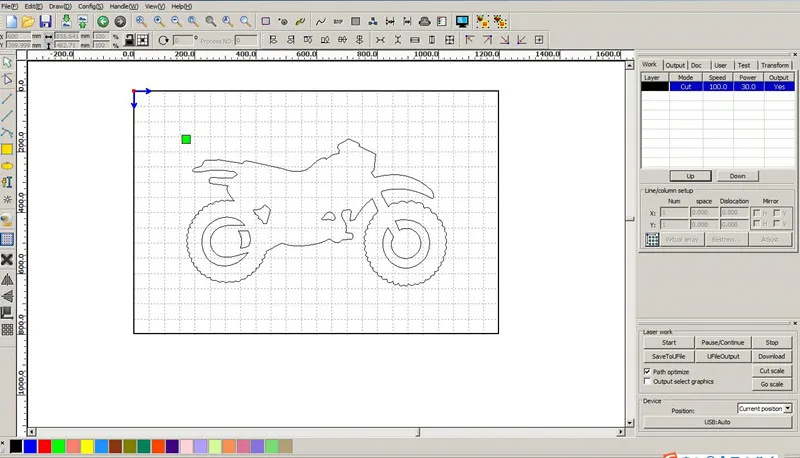Enable the Output select graphics checkbox

tap(647, 381)
